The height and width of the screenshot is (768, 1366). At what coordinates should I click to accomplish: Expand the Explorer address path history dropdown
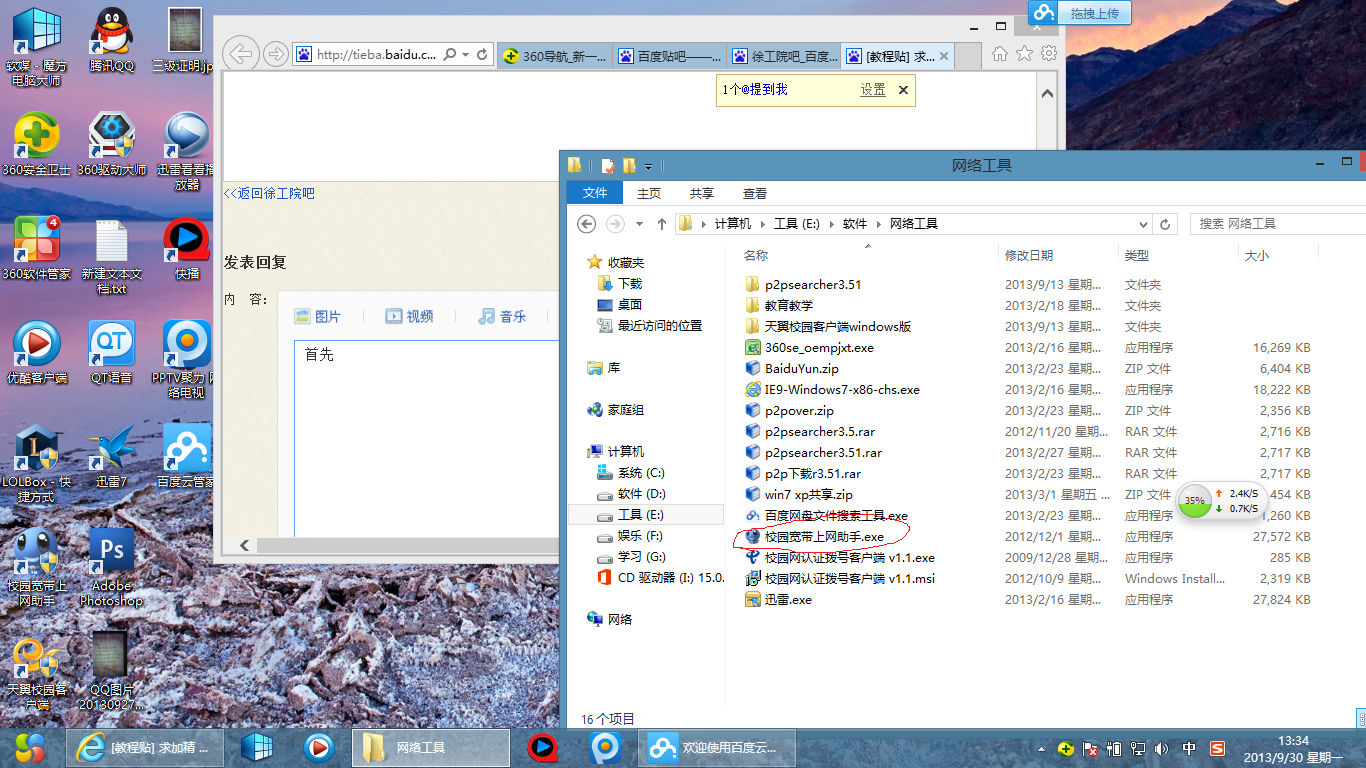pyautogui.click(x=1143, y=224)
